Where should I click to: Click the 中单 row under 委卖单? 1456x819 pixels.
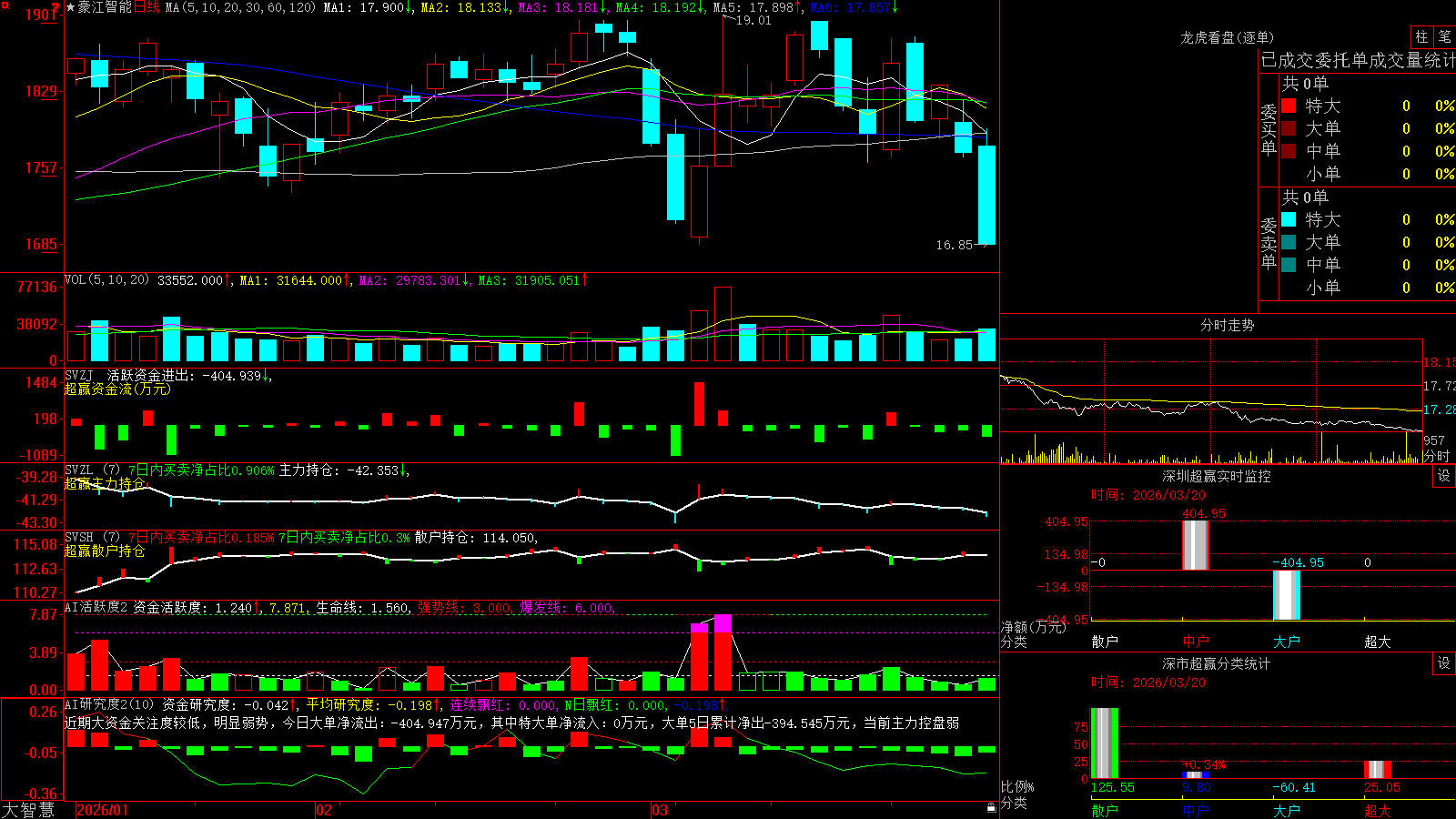click(x=1368, y=265)
